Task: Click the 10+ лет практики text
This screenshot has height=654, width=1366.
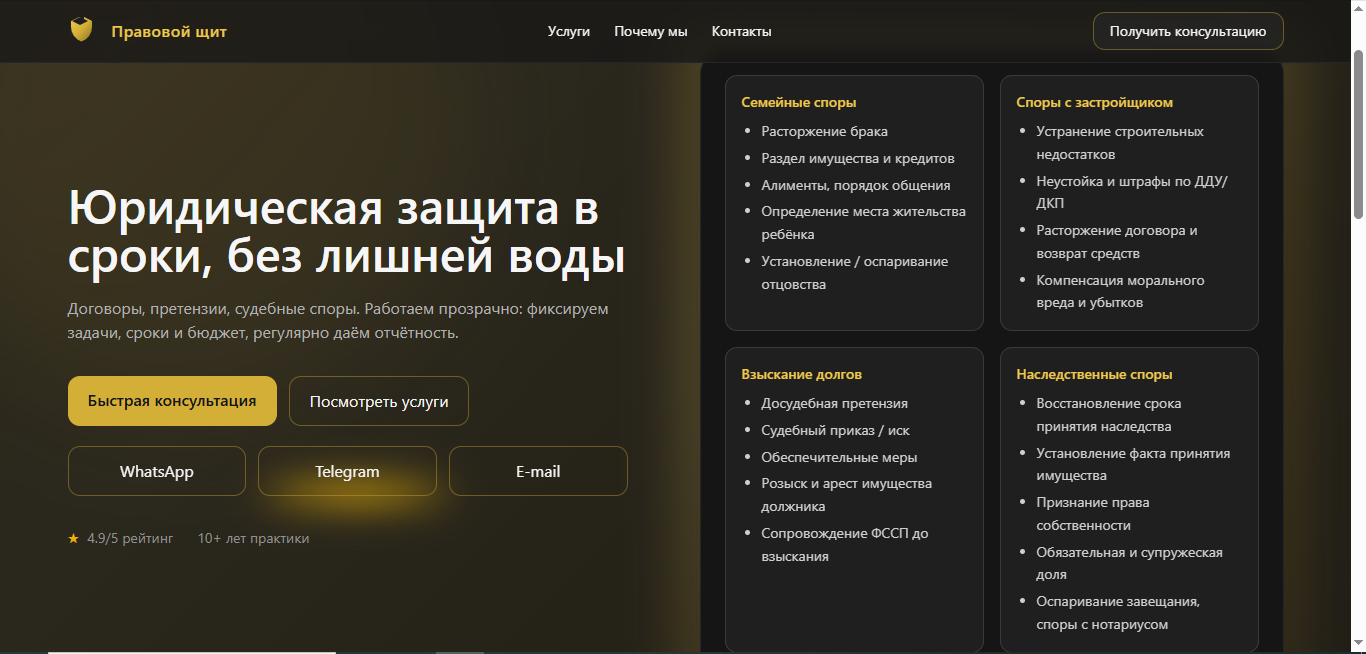Action: coord(254,538)
